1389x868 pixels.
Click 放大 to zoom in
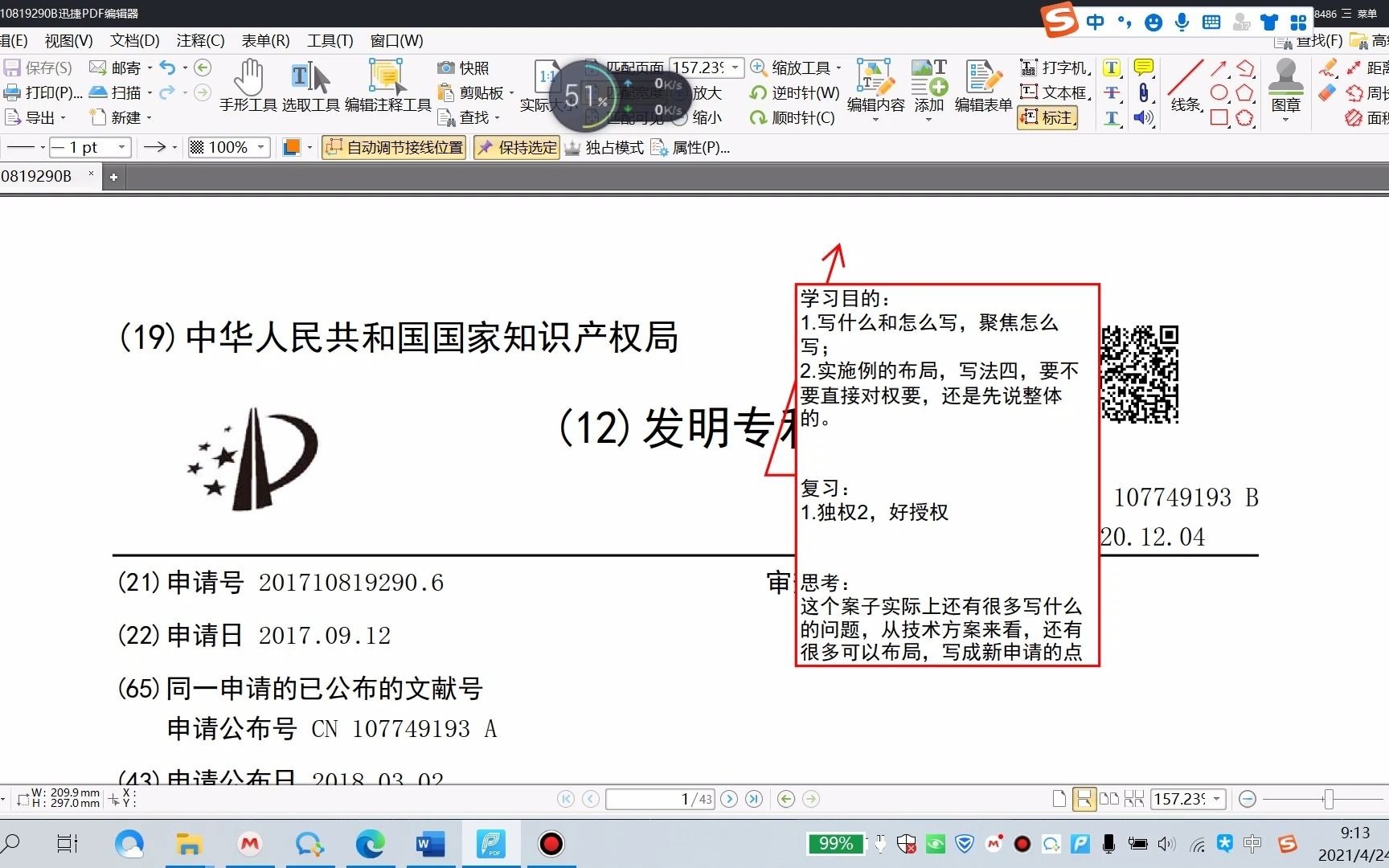click(707, 92)
